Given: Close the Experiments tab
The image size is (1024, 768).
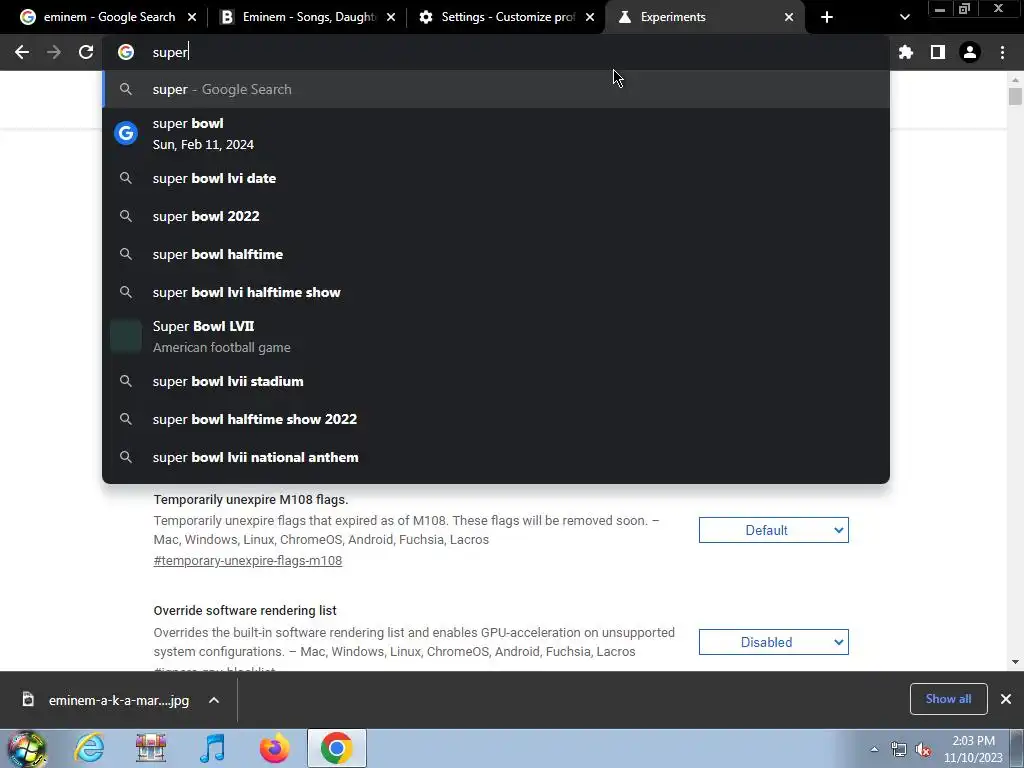Looking at the screenshot, I should tap(789, 18).
